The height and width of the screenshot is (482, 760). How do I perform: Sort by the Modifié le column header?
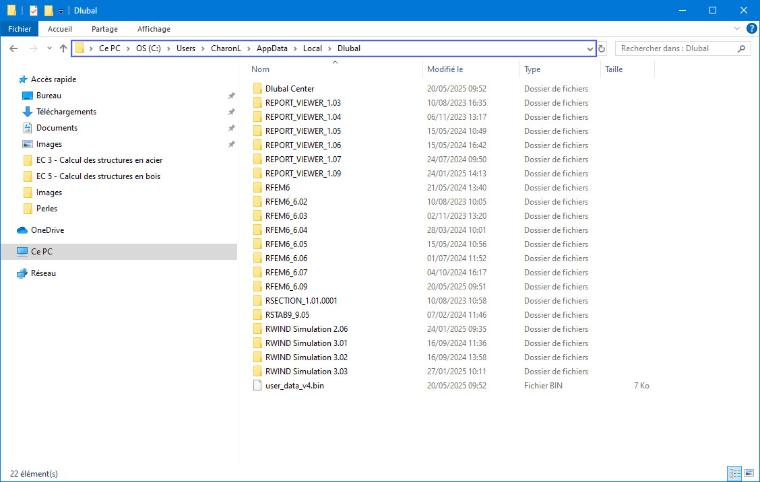(445, 69)
